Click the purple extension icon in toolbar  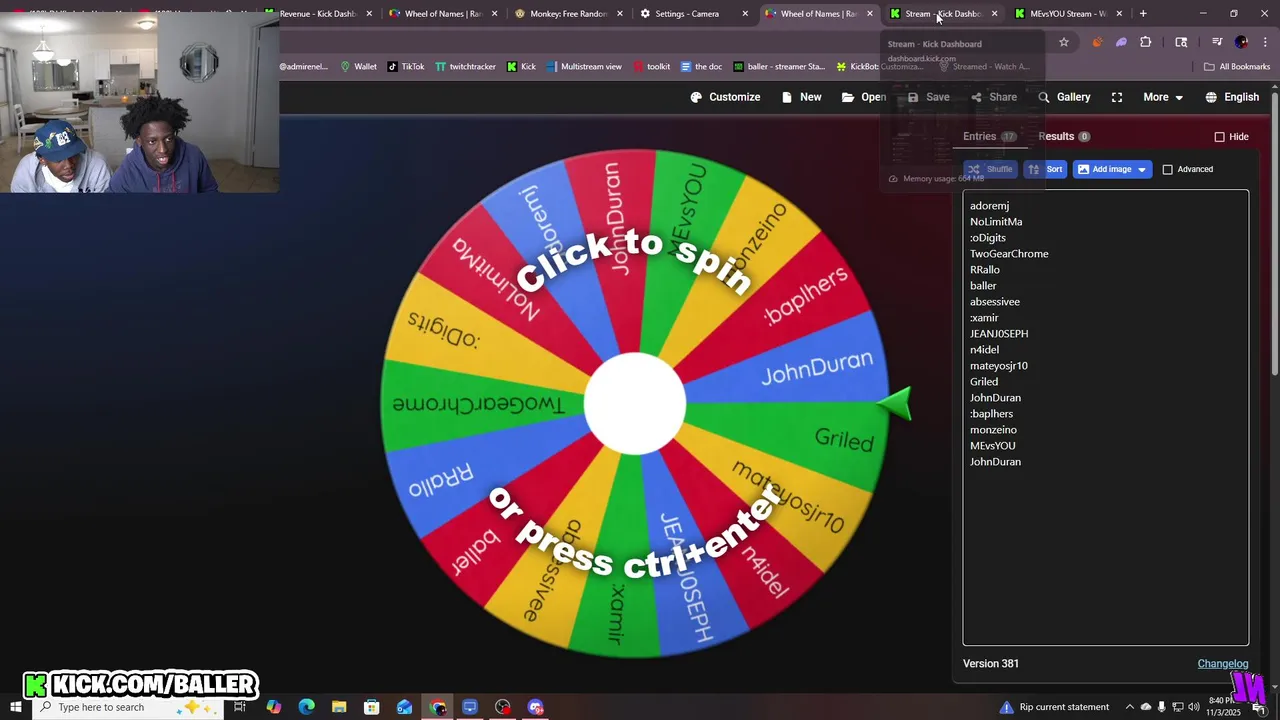click(1121, 42)
